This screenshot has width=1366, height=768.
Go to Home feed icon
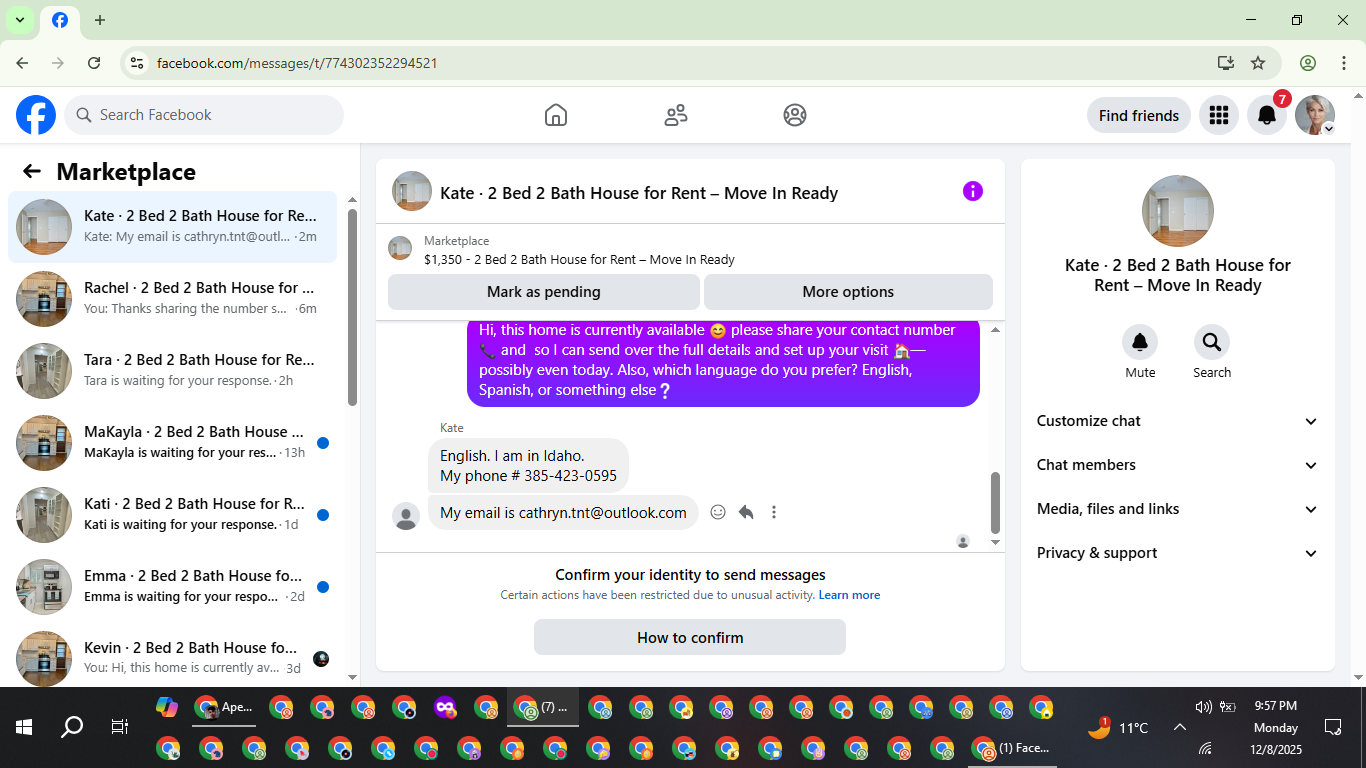[556, 115]
